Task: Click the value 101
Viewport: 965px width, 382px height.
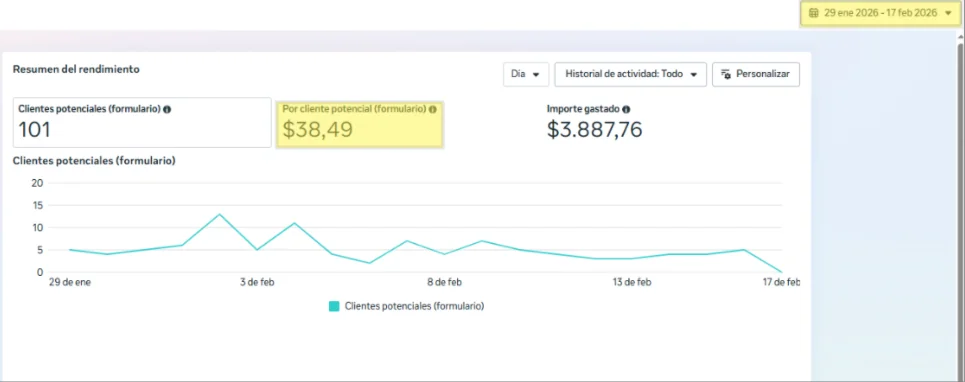Action: [34, 130]
